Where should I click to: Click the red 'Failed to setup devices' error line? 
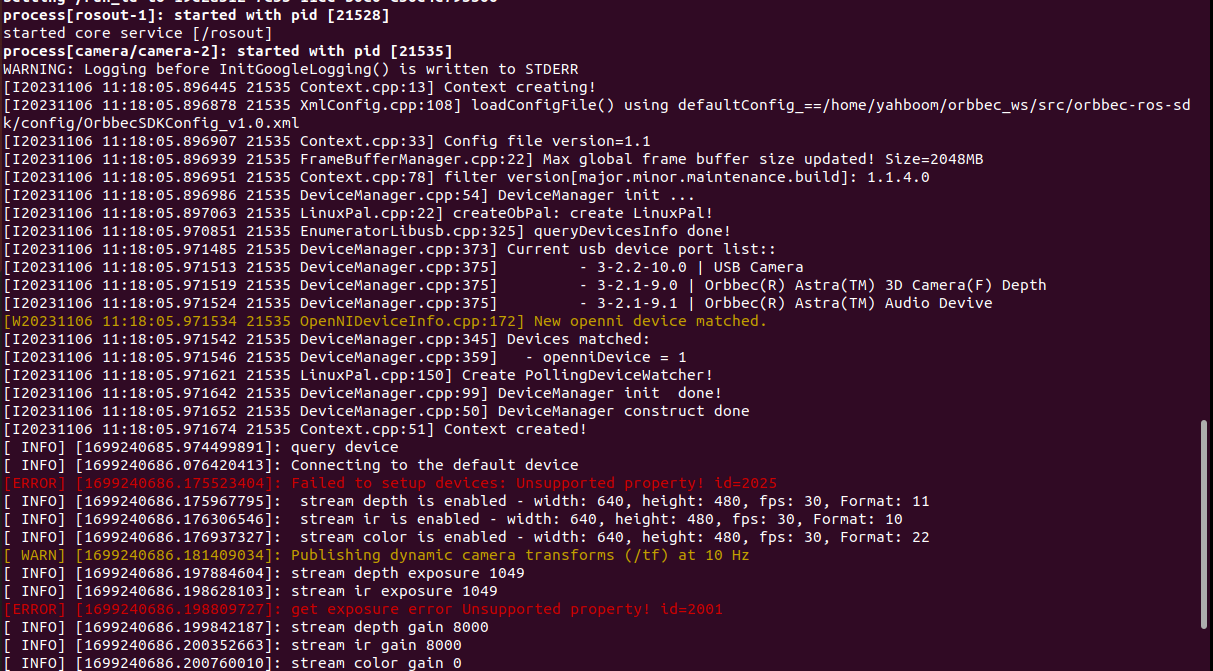(390, 483)
